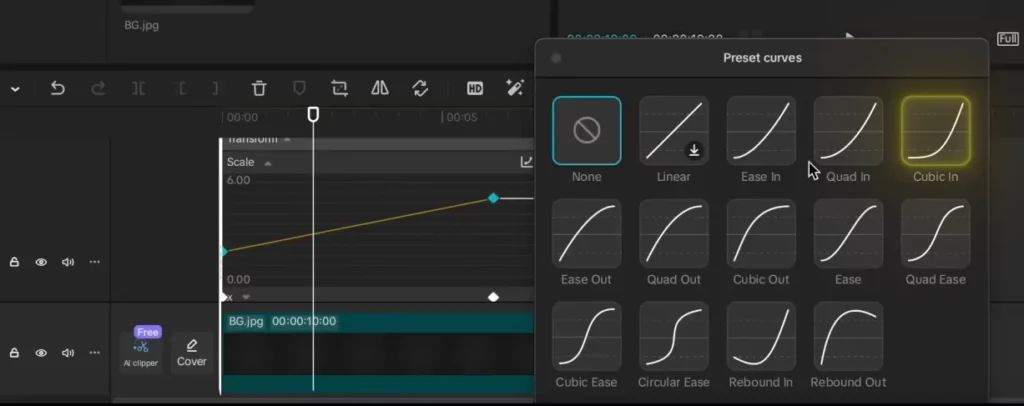1024x406 pixels.
Task: Select the Split tool icon
Action: 138,88
